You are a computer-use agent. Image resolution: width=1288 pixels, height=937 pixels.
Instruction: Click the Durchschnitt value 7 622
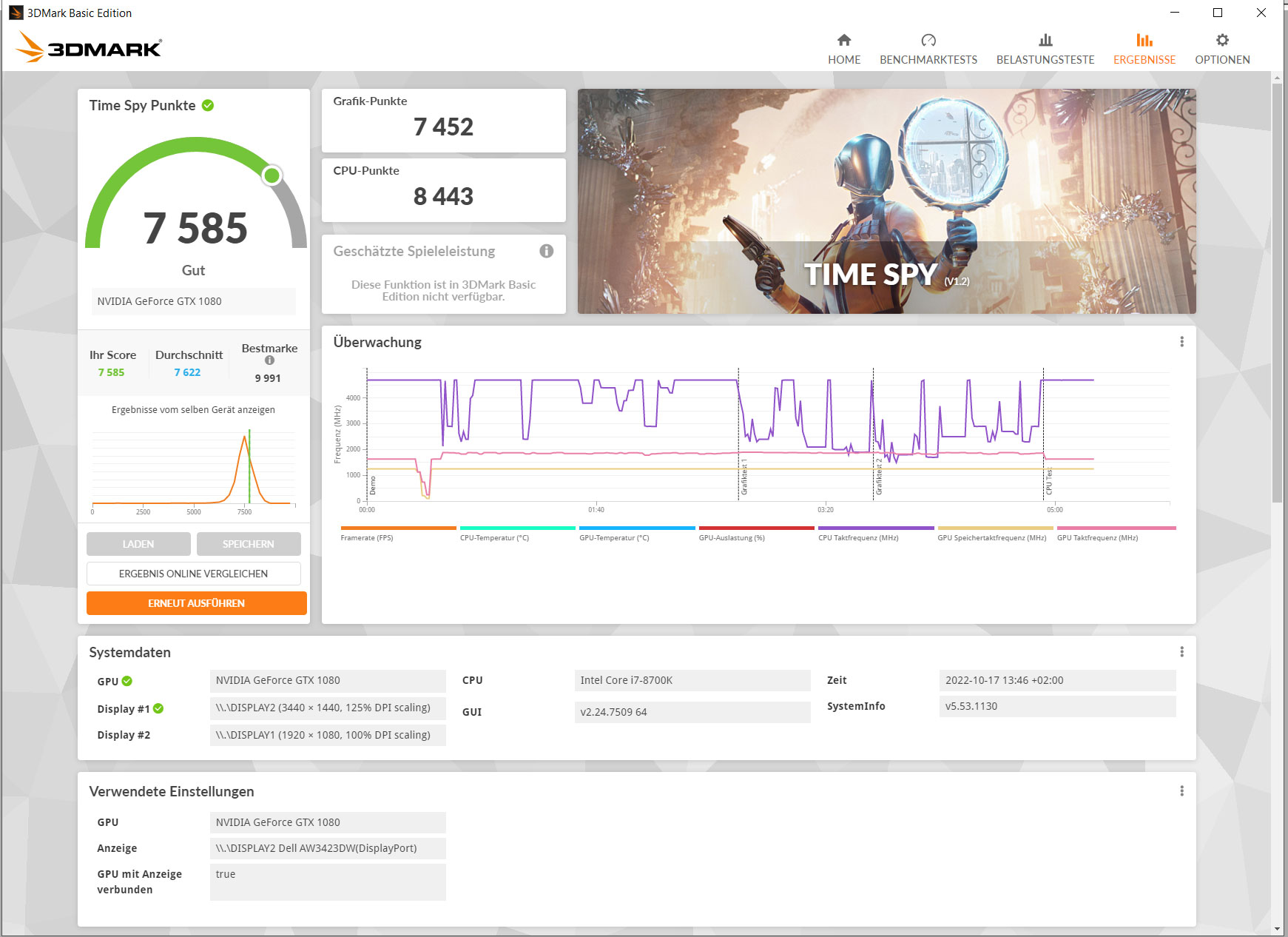click(x=187, y=372)
